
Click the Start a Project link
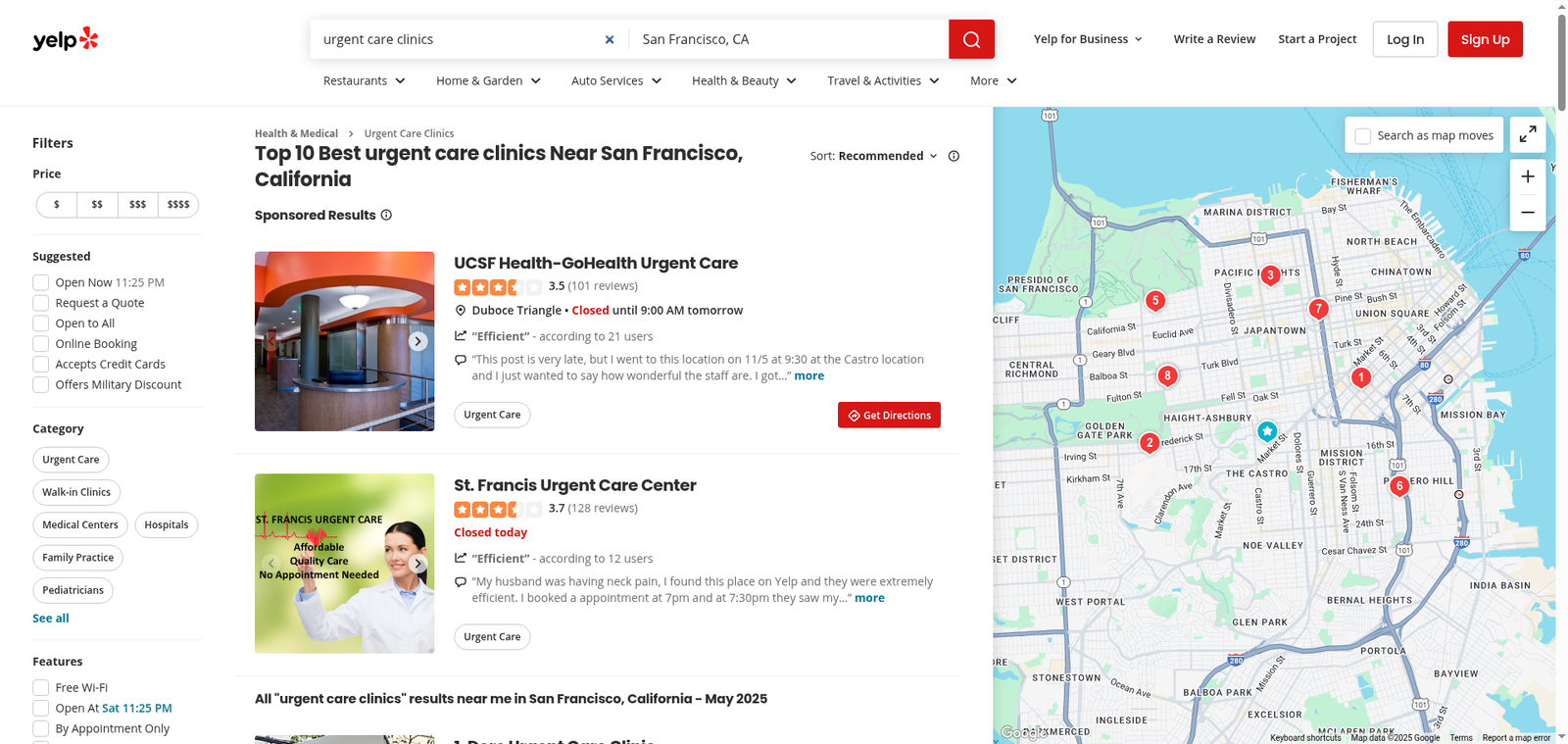[x=1317, y=39]
